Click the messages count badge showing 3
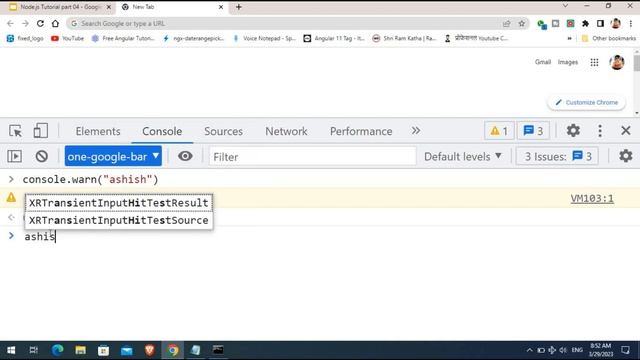Viewport: 640px width, 360px height. click(533, 131)
